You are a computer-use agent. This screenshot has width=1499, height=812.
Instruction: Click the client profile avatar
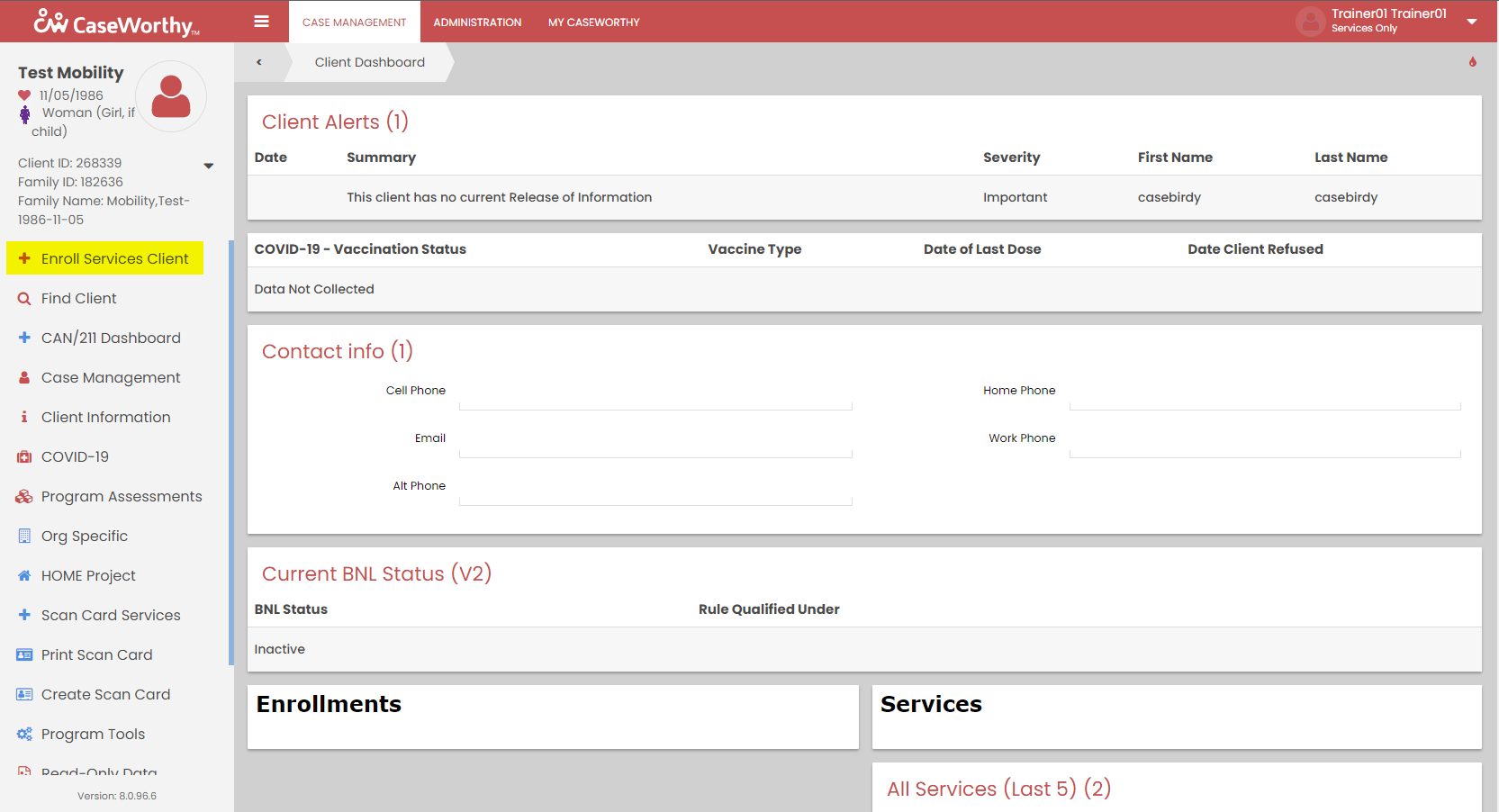pyautogui.click(x=171, y=96)
